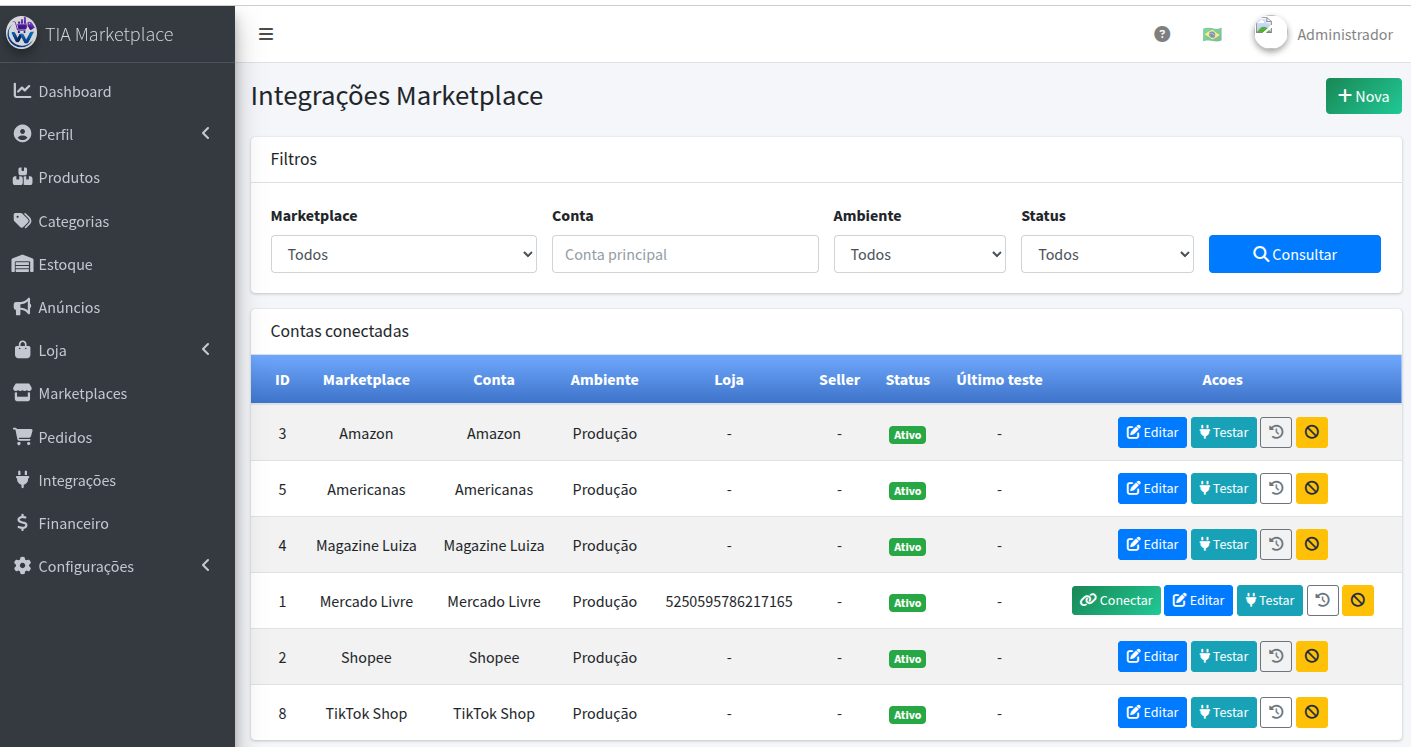Go to Categorias in the sidebar
The image size is (1411, 747).
coord(117,221)
